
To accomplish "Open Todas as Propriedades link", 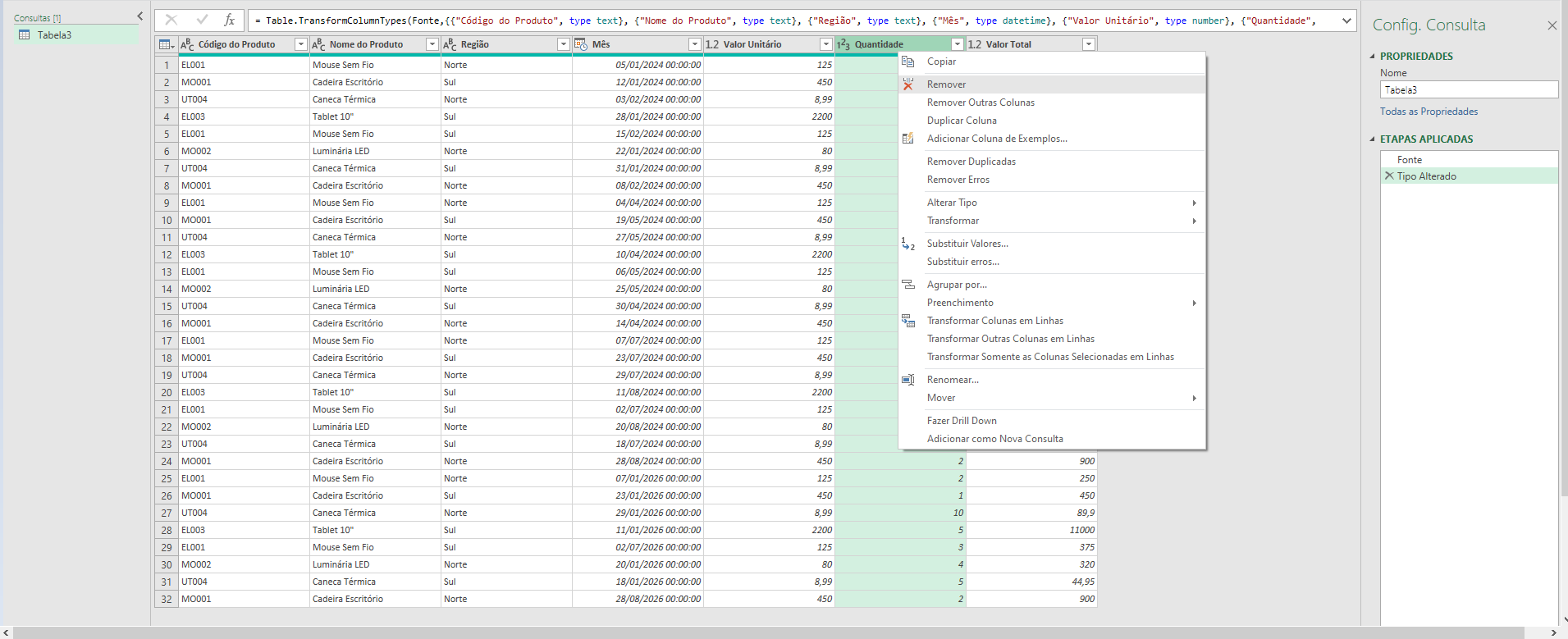I will 1429,112.
